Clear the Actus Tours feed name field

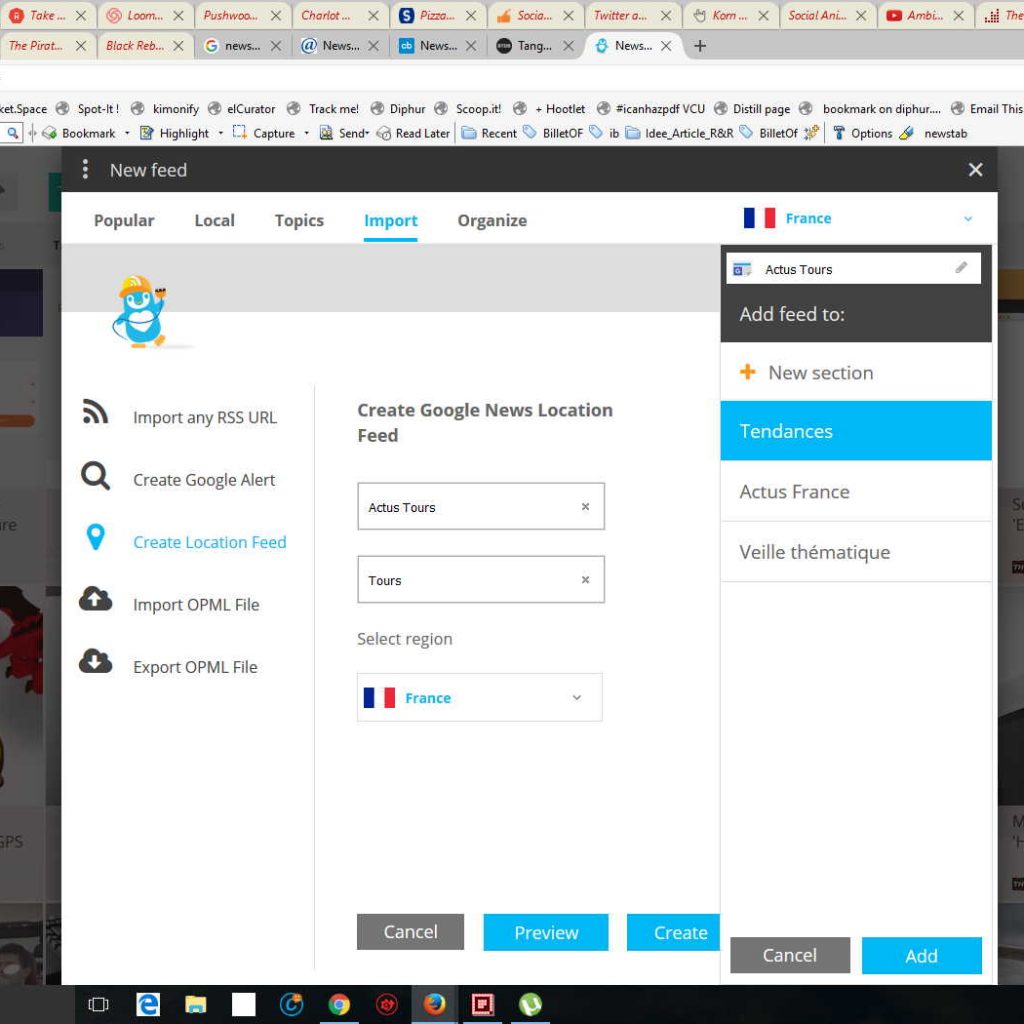point(585,507)
